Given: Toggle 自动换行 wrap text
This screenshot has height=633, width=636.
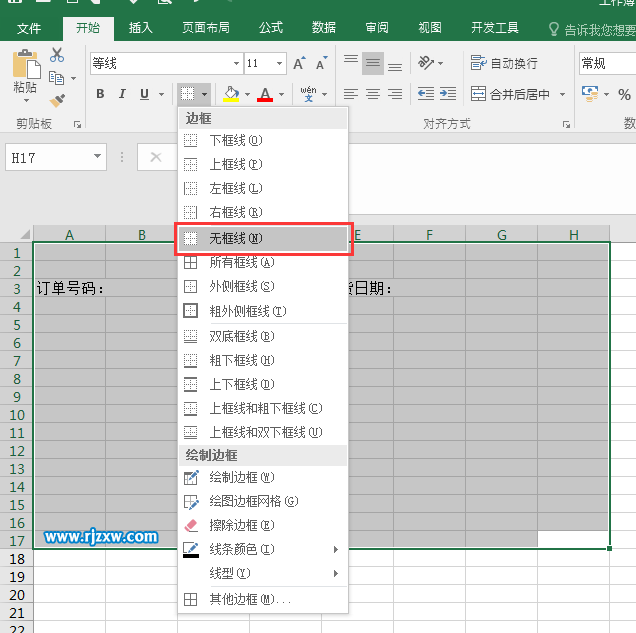Looking at the screenshot, I should click(x=504, y=63).
